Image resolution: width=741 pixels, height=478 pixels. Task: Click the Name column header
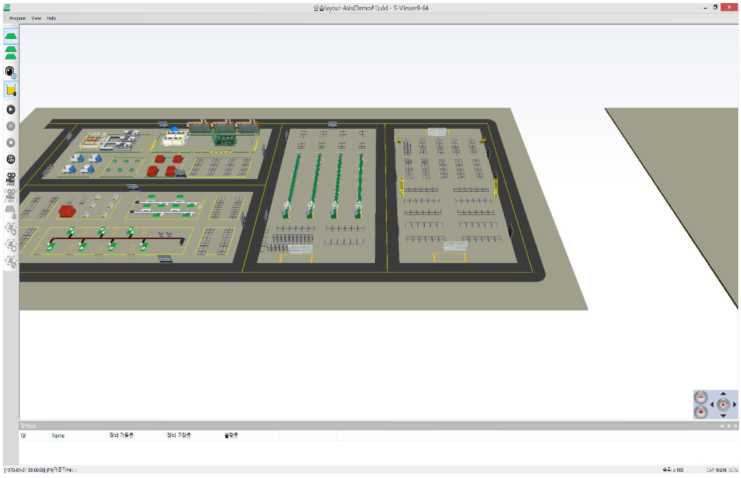pyautogui.click(x=58, y=435)
